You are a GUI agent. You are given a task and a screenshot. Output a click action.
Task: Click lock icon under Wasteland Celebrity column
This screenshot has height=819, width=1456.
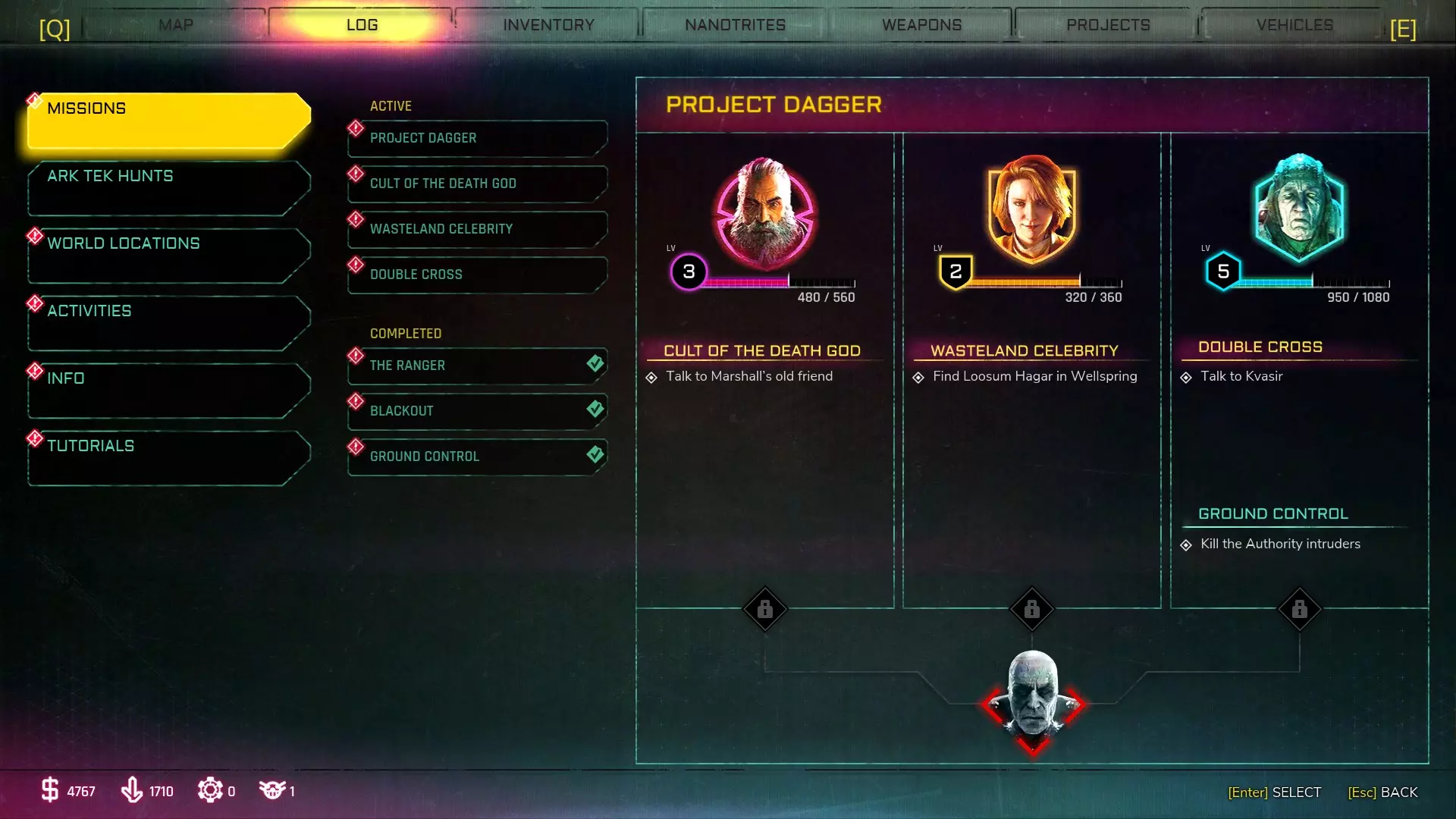click(1032, 609)
